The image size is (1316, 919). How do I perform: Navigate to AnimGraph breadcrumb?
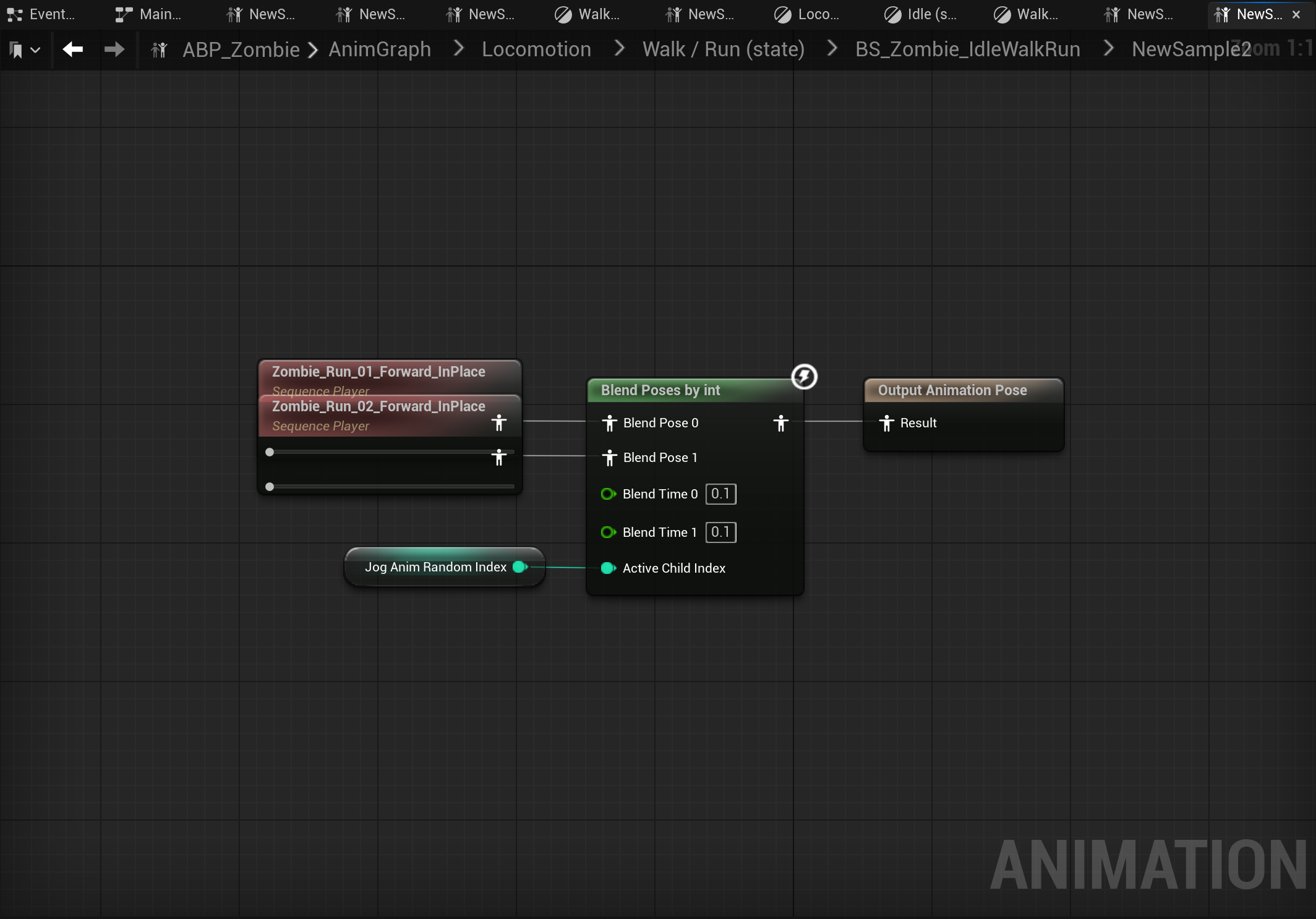[x=379, y=49]
